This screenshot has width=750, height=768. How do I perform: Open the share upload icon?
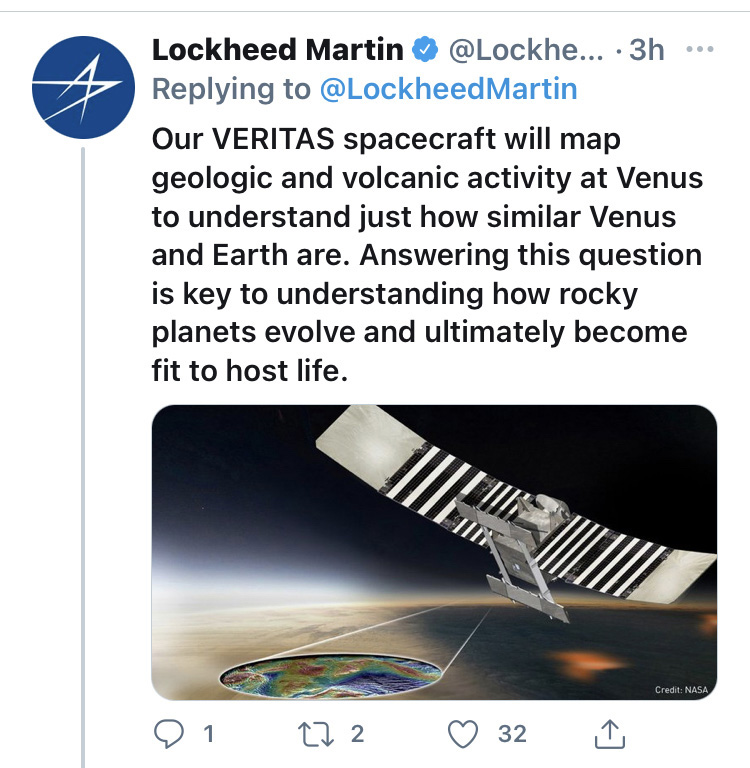[610, 733]
